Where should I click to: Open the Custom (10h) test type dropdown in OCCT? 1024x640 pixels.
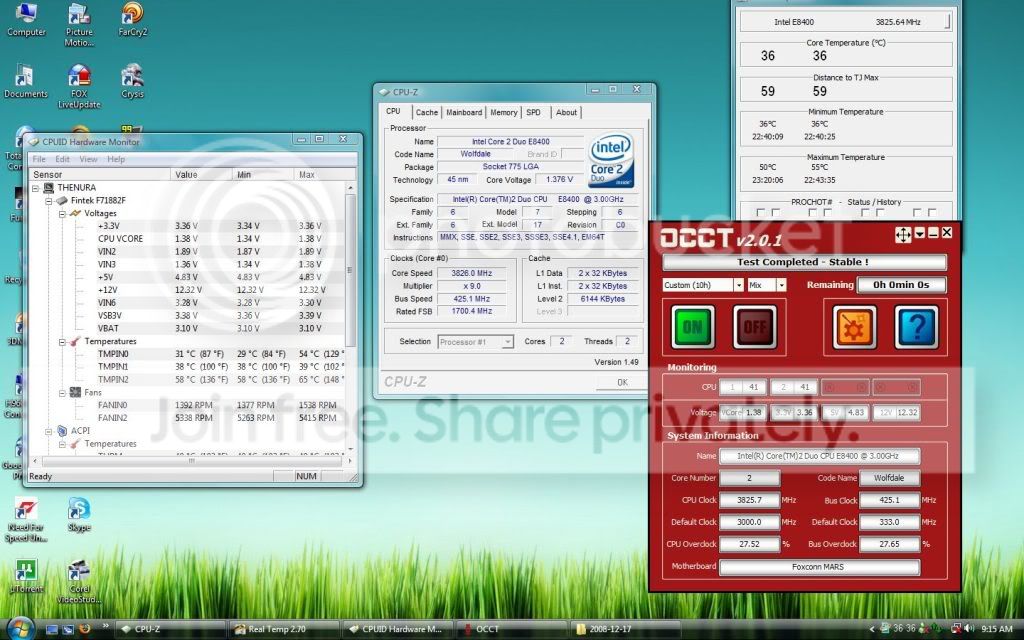739,285
